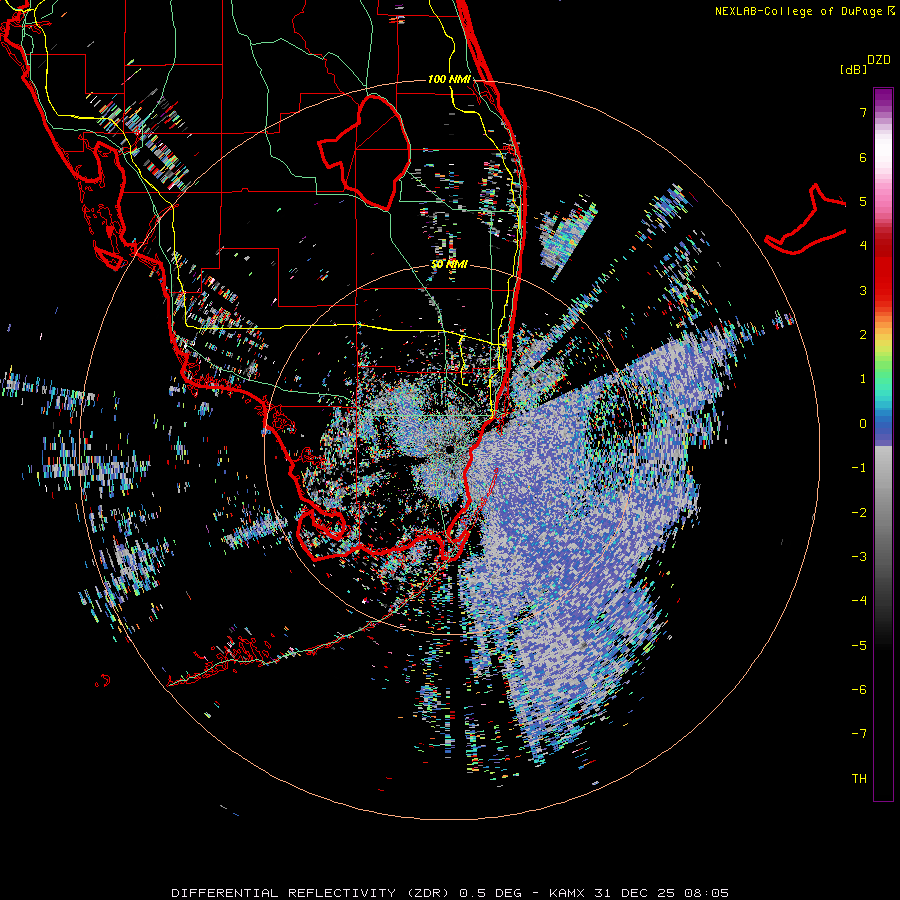Viewport: 900px width, 900px height.
Task: Click the DIFFERENTIAL REFLECTIVITY (ZDR) caption text
Action: (x=312, y=893)
